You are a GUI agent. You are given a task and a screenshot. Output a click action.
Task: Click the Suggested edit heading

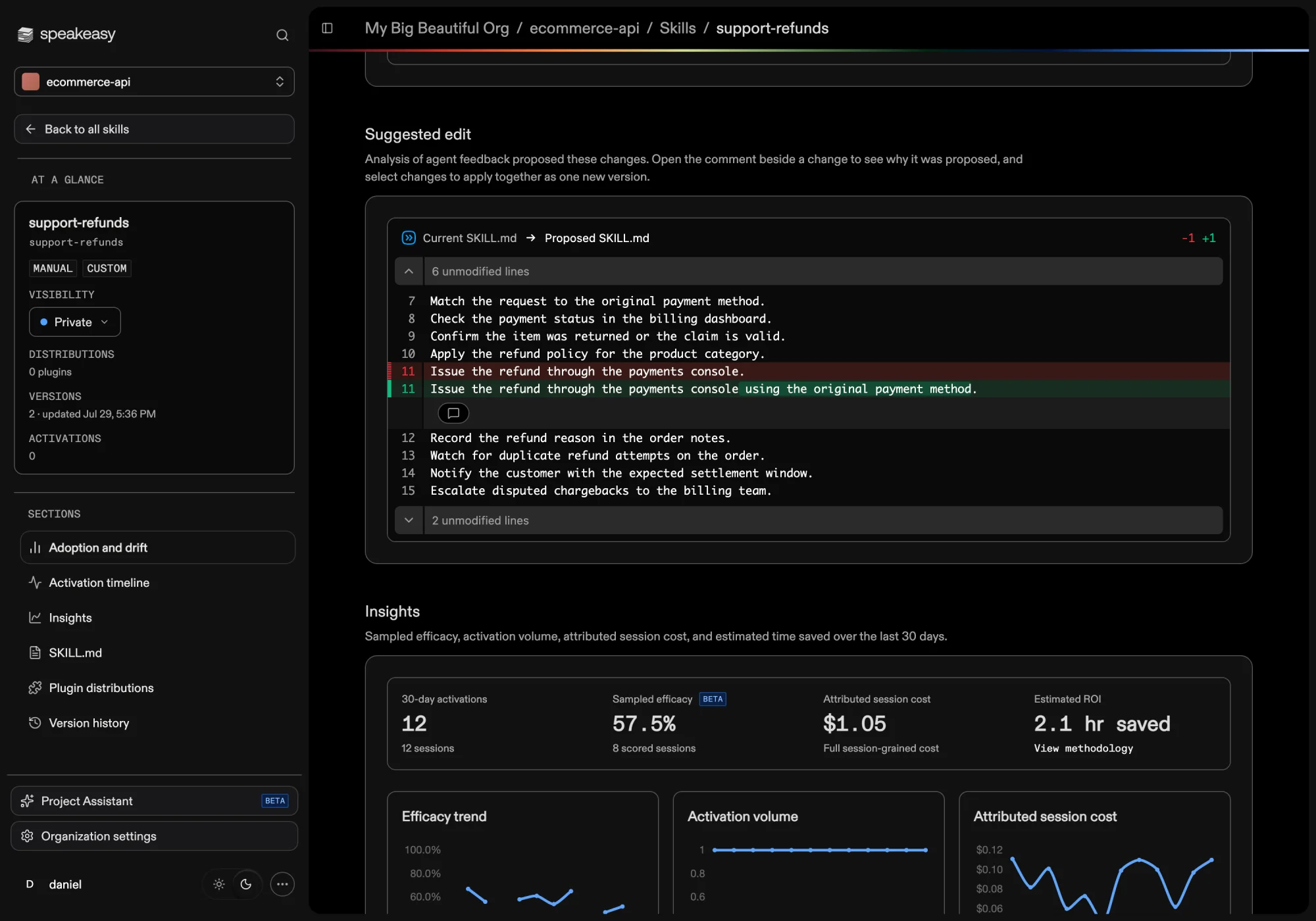click(x=418, y=134)
